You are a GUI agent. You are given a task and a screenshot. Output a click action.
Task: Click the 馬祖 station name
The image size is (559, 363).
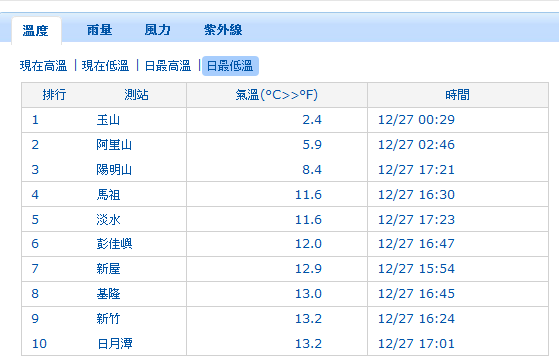(x=108, y=195)
